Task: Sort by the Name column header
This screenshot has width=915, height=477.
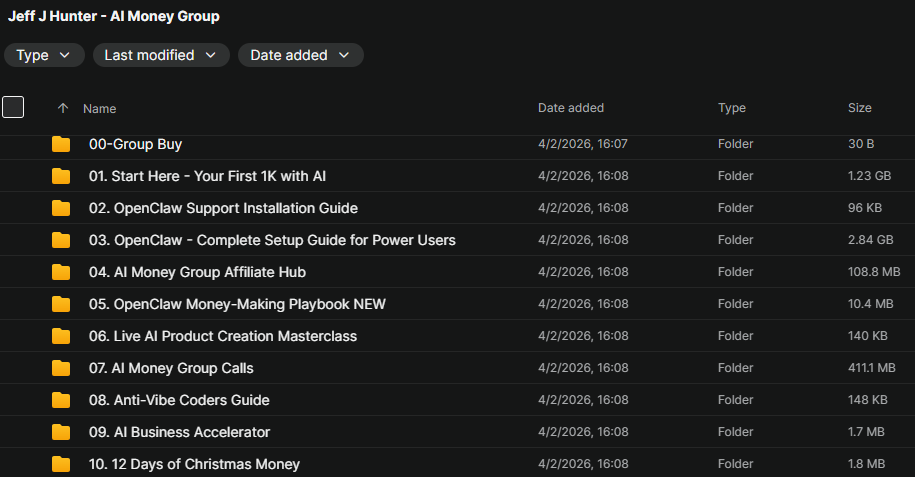Action: coord(100,108)
